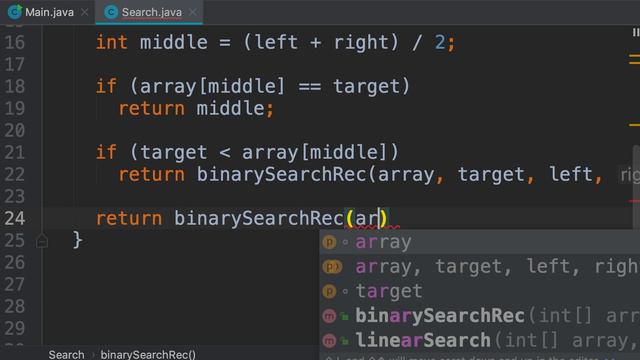Click line number 19 in the gutter

[x=15, y=109]
